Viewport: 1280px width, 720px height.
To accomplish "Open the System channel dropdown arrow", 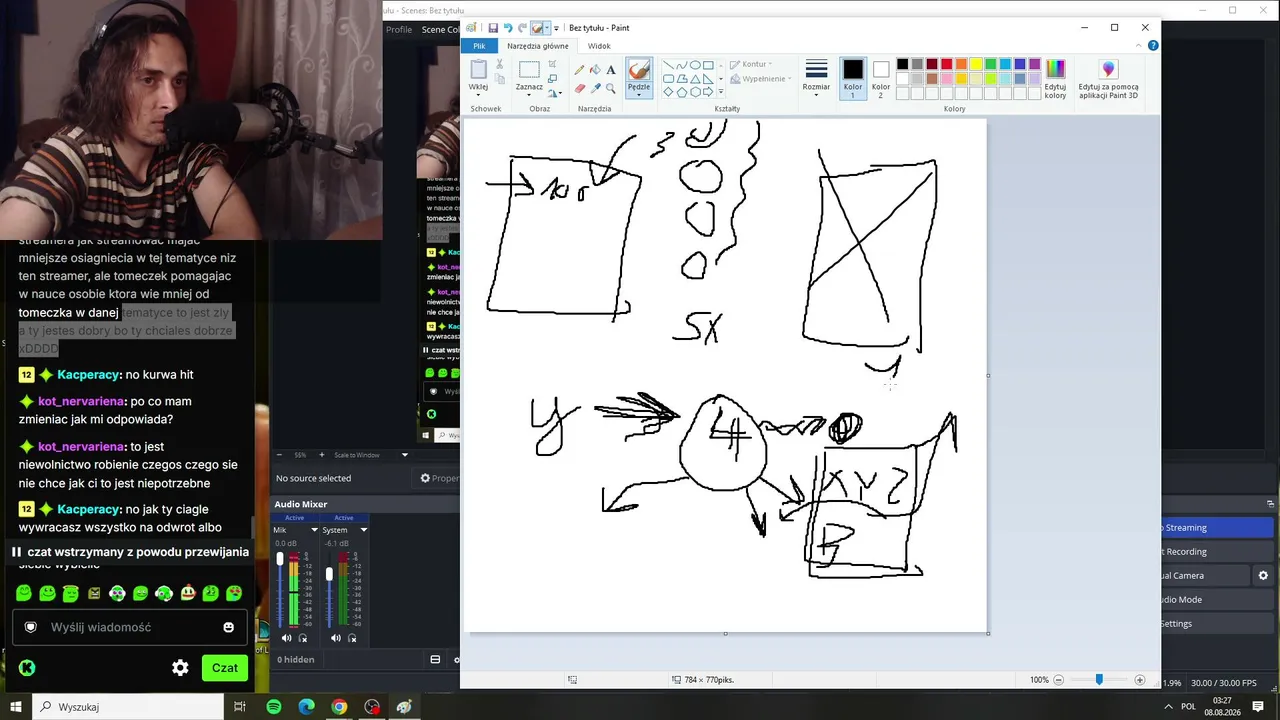I will pyautogui.click(x=363, y=530).
